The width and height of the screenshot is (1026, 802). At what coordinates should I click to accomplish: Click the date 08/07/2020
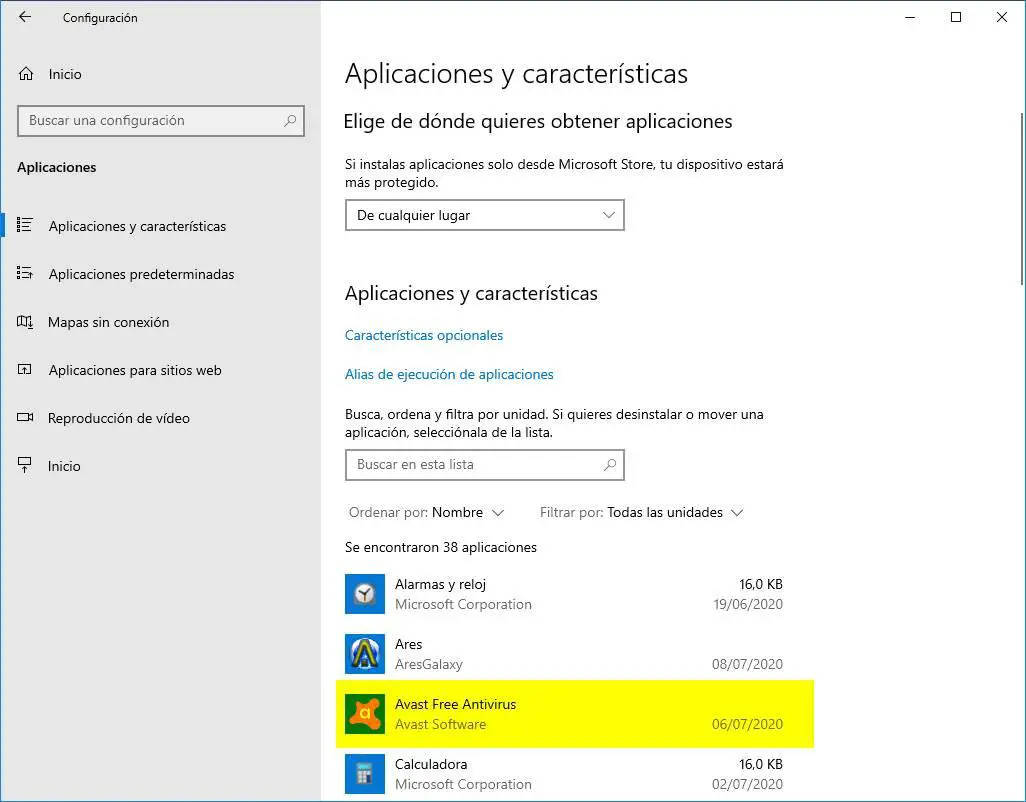[747, 664]
